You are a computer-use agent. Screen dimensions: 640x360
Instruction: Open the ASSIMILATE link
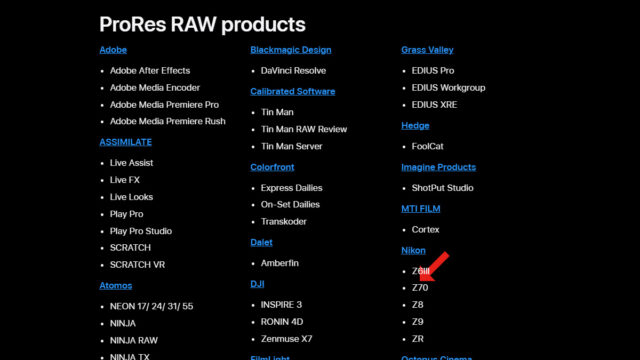tap(125, 142)
